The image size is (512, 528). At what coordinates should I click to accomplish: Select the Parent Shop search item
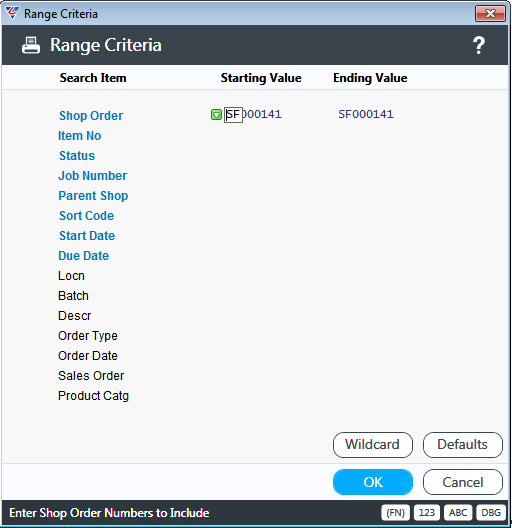93,196
